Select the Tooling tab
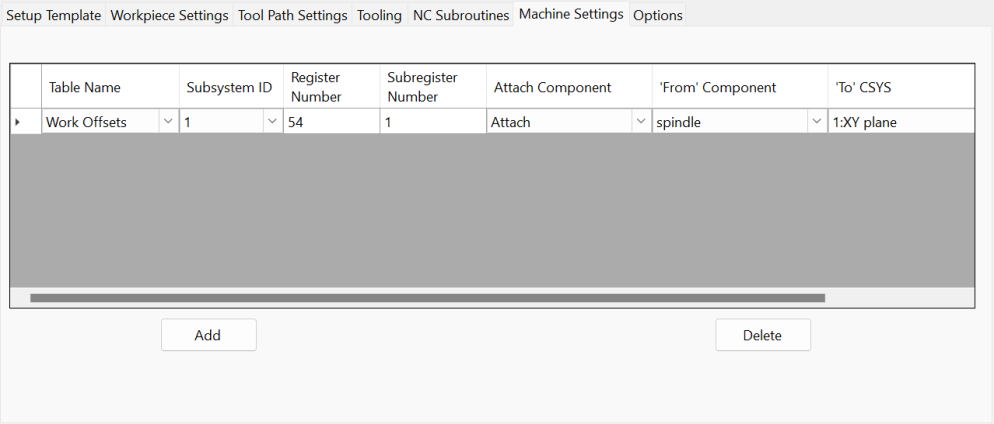 tap(379, 15)
